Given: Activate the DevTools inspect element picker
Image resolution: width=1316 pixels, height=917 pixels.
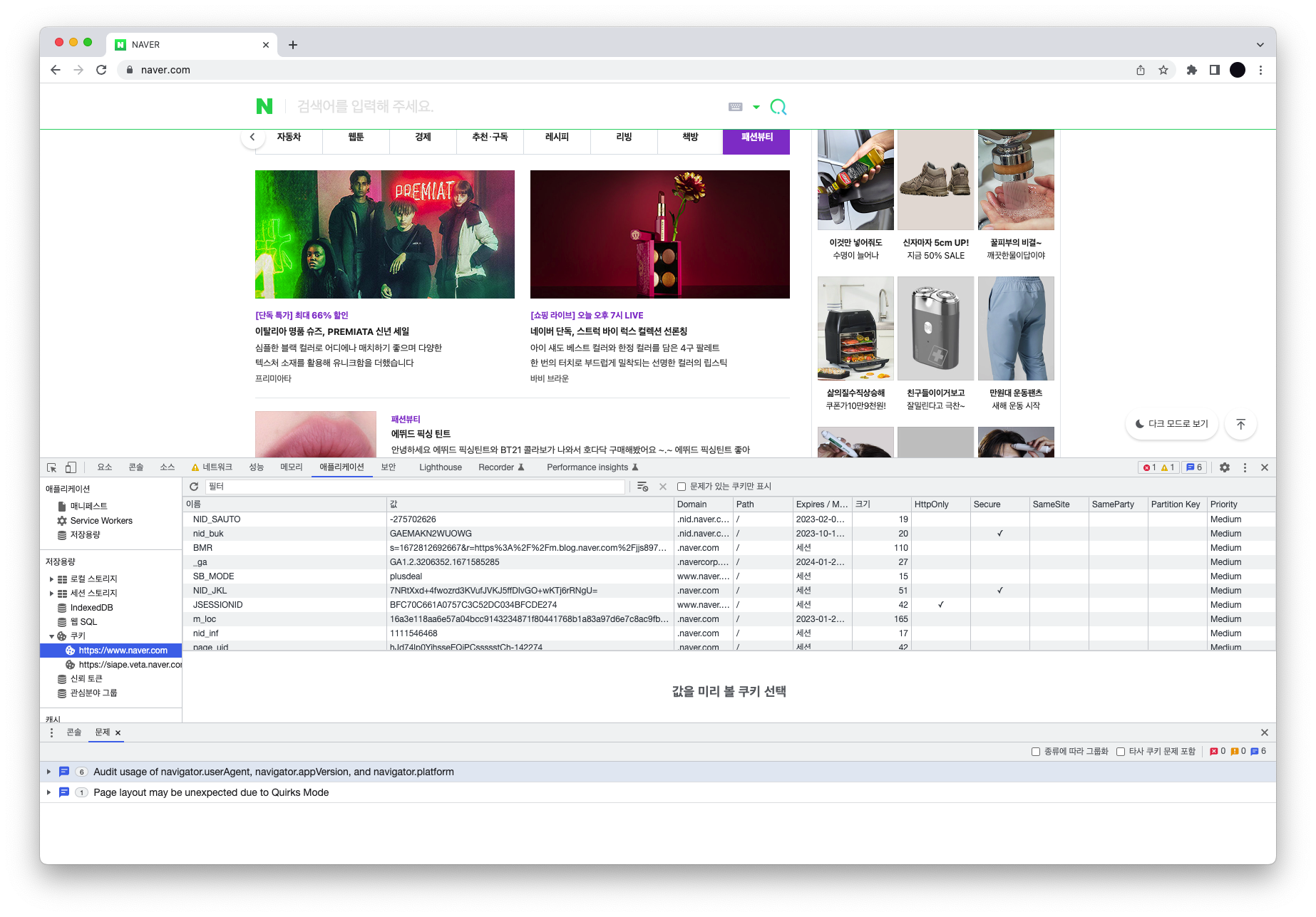Looking at the screenshot, I should (x=52, y=467).
